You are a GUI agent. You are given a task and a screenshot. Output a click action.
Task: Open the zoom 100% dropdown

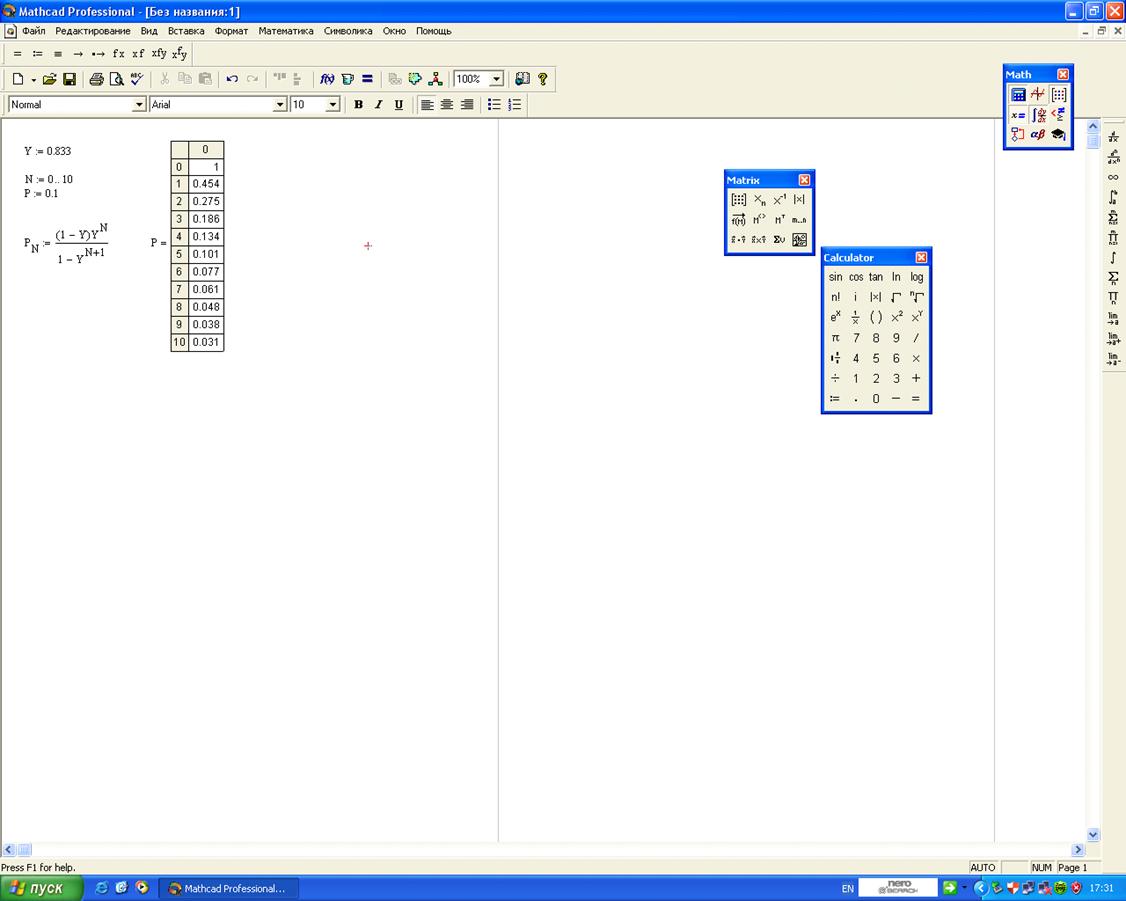tap(496, 79)
